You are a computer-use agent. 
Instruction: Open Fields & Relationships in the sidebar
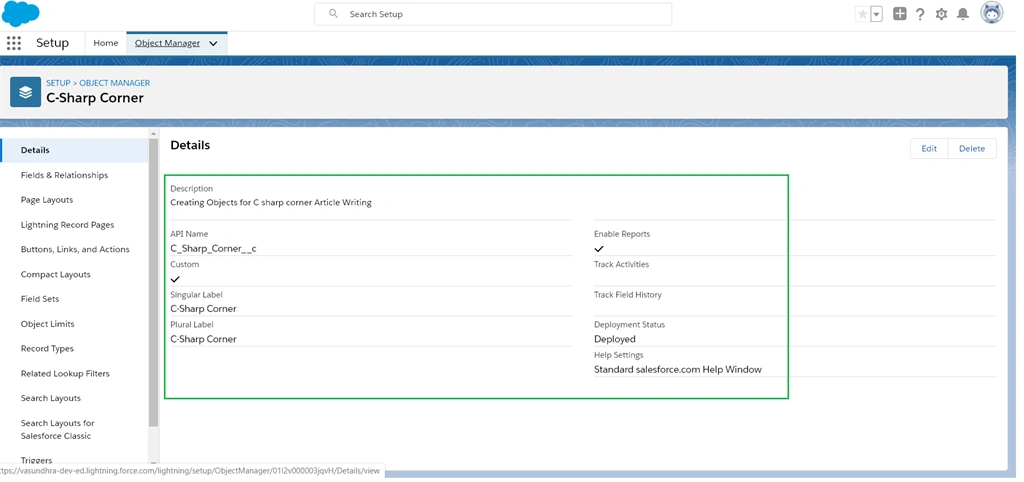65,175
